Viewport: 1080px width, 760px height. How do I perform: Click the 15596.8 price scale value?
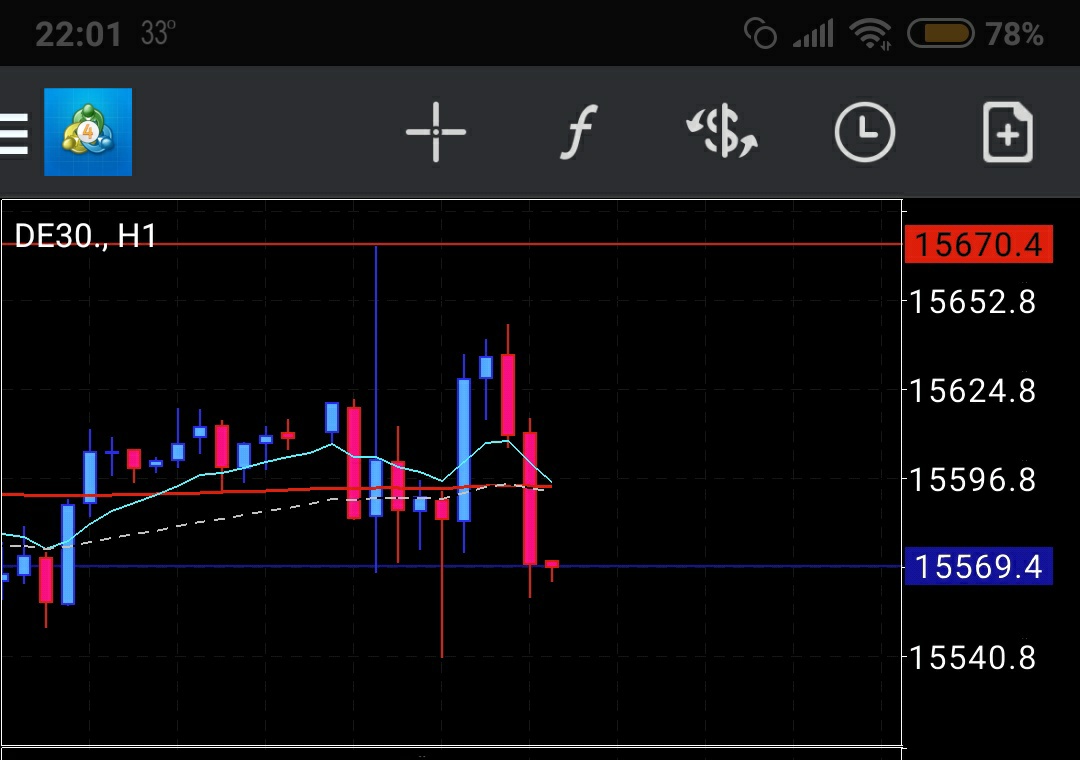[973, 480]
